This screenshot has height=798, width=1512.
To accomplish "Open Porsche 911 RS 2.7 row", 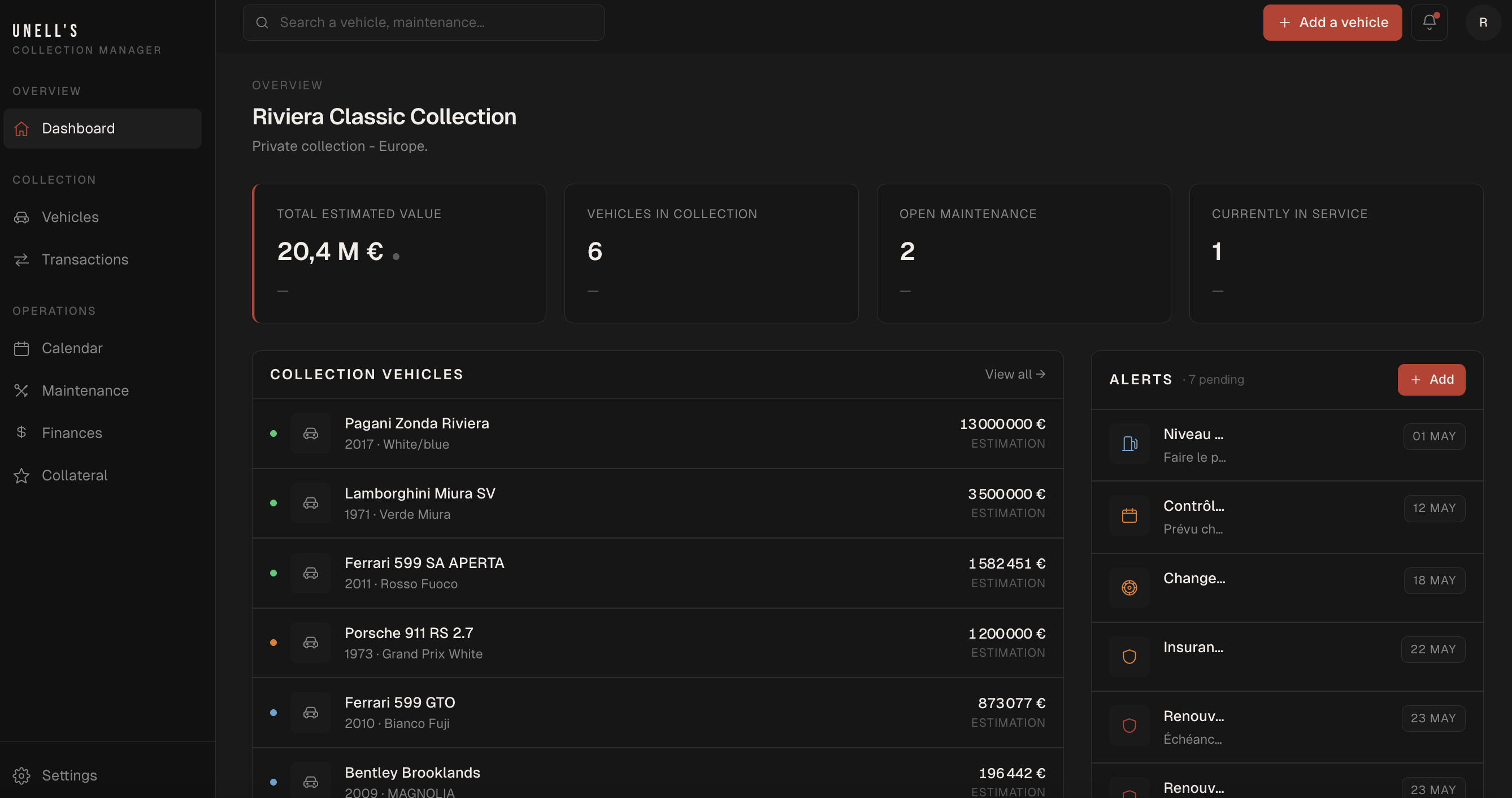I will (657, 643).
